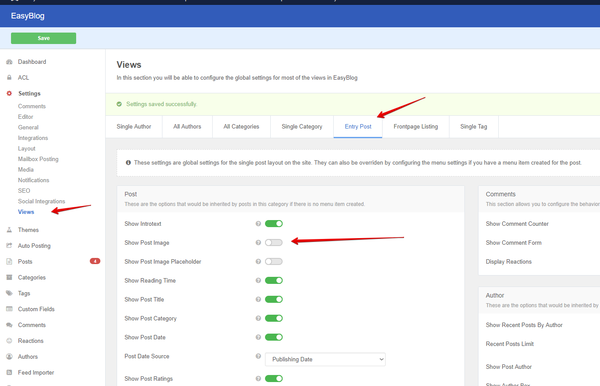Click the Custom Fields icon
The image size is (600, 386).
click(x=9, y=309)
